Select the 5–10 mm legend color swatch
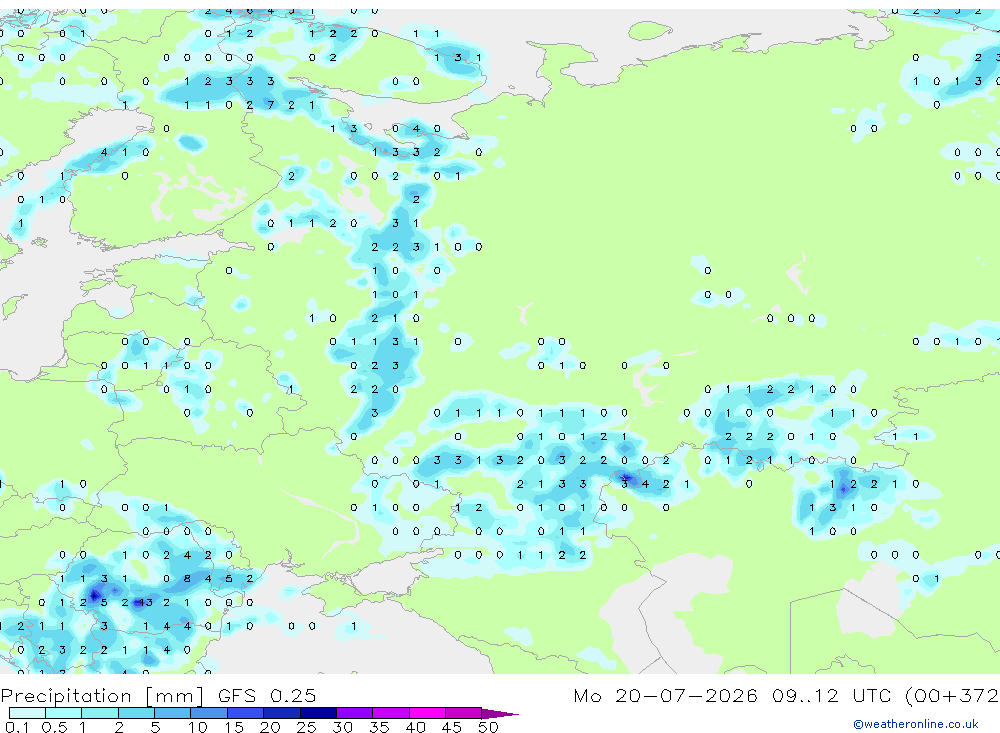1000x733 pixels. click(173, 713)
